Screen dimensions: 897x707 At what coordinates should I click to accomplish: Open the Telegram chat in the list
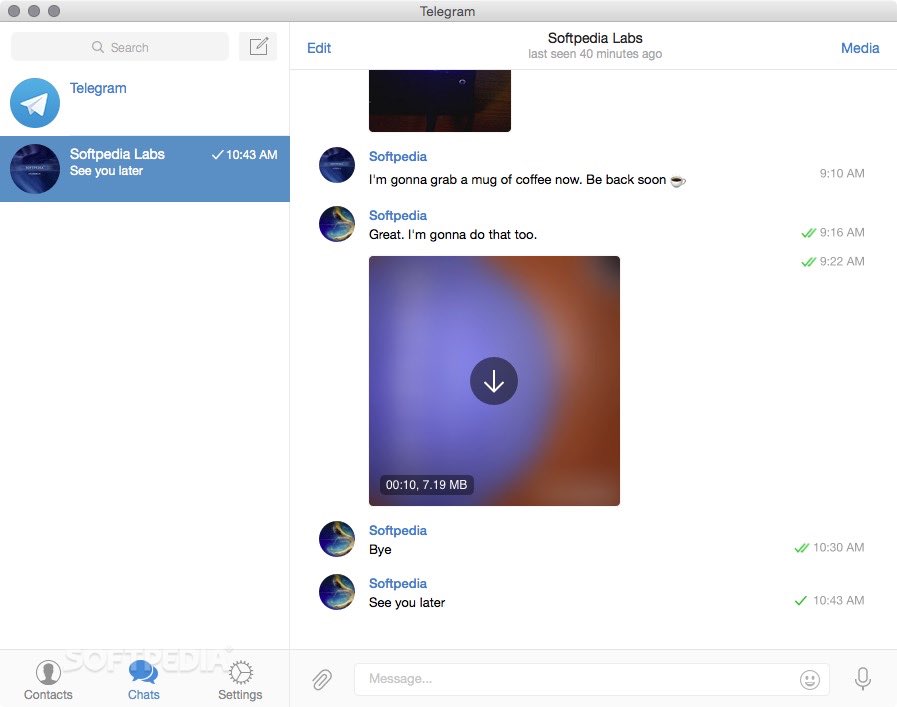pyautogui.click(x=145, y=103)
